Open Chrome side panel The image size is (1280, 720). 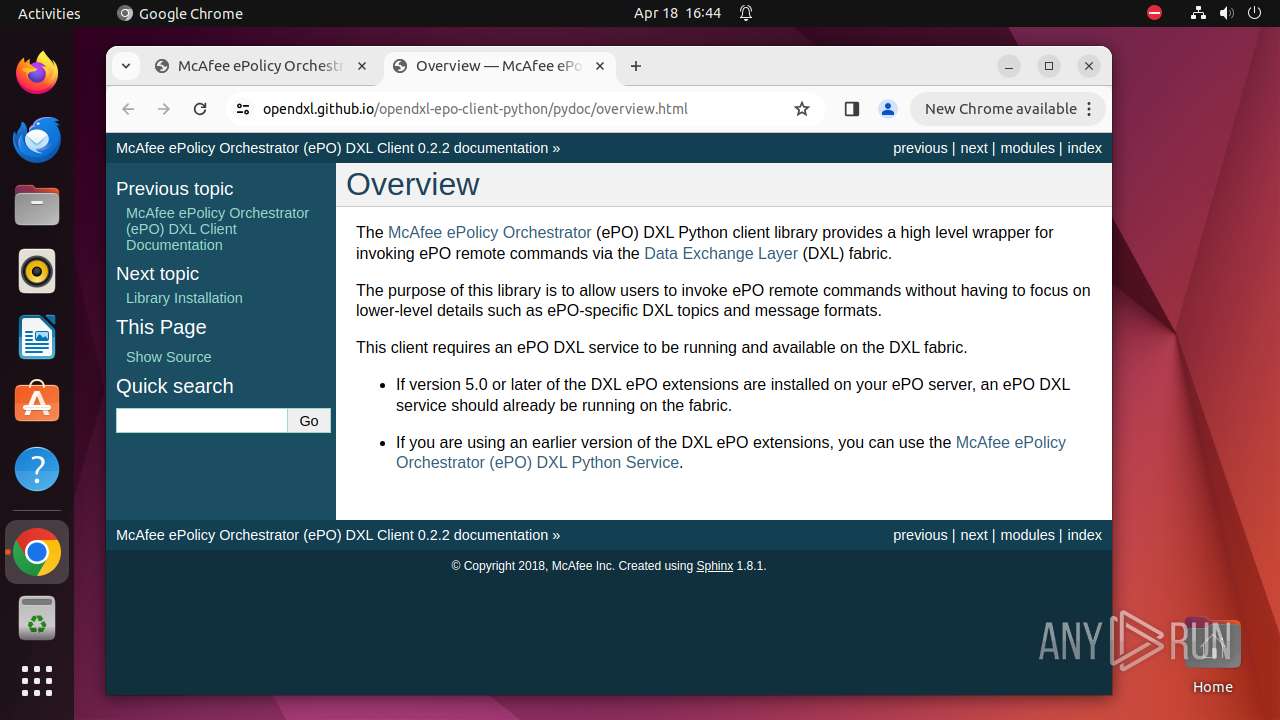pyautogui.click(x=852, y=109)
